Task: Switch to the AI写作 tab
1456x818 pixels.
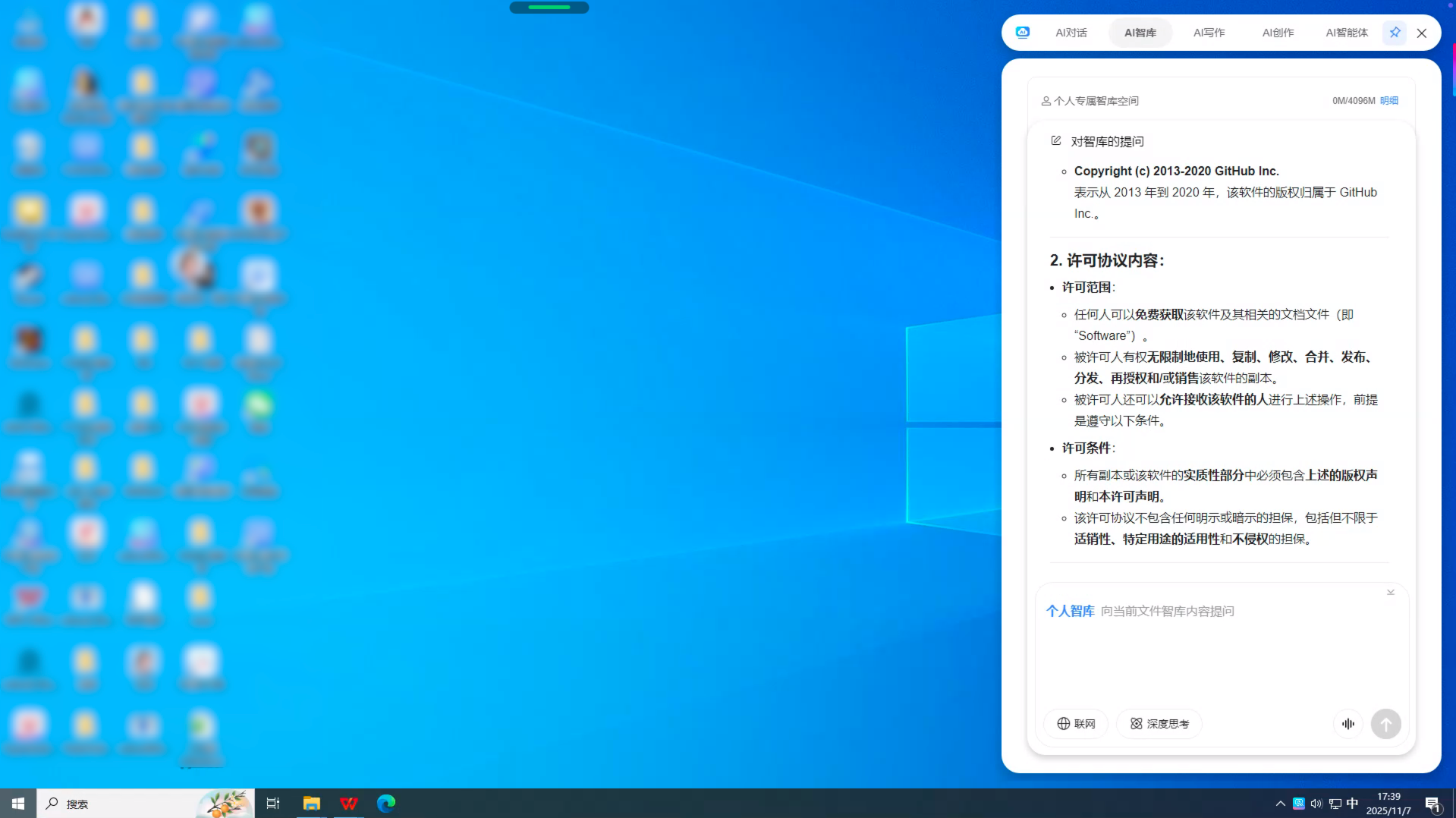Action: 1209,33
